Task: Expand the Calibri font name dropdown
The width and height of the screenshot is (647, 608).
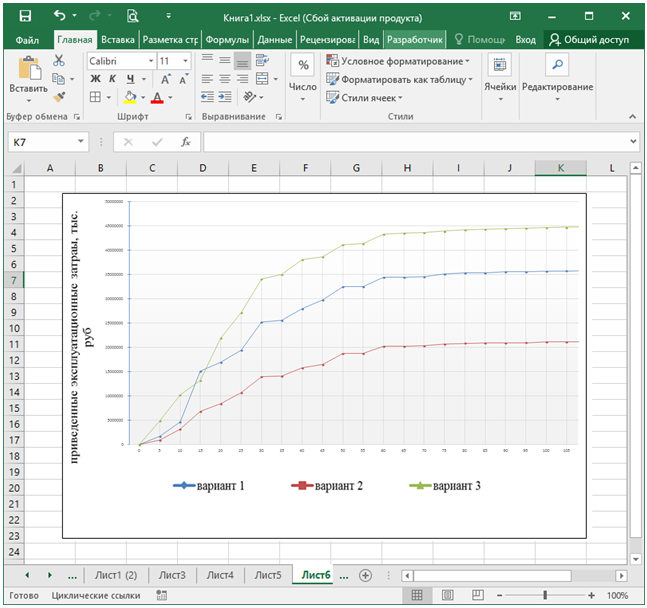Action: (x=151, y=61)
